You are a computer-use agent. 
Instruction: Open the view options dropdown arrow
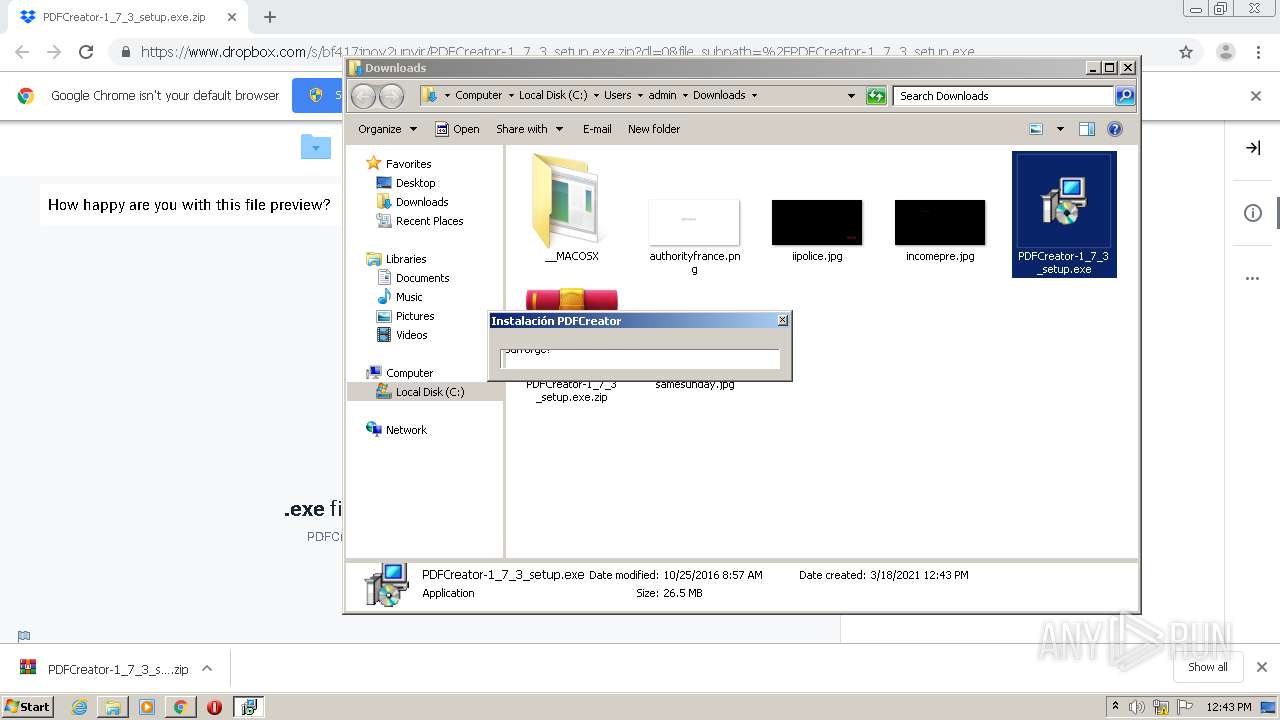click(1060, 129)
